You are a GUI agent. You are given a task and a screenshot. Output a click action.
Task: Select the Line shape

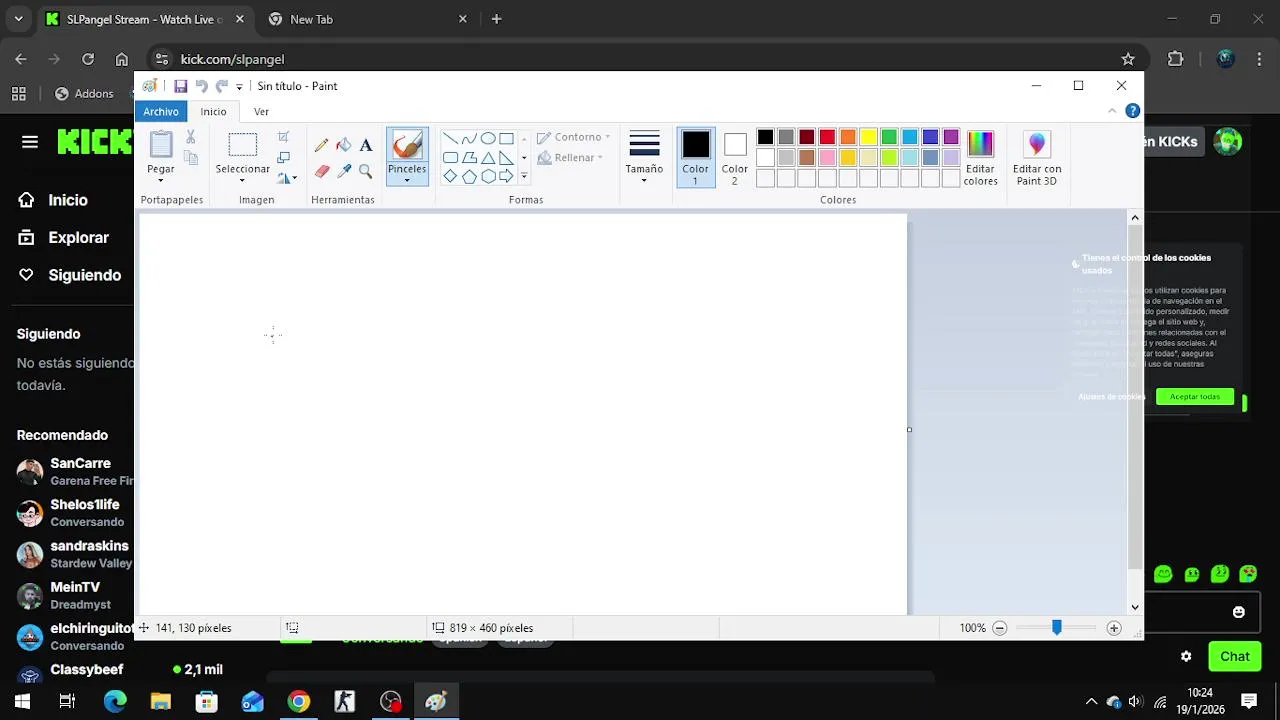(450, 139)
